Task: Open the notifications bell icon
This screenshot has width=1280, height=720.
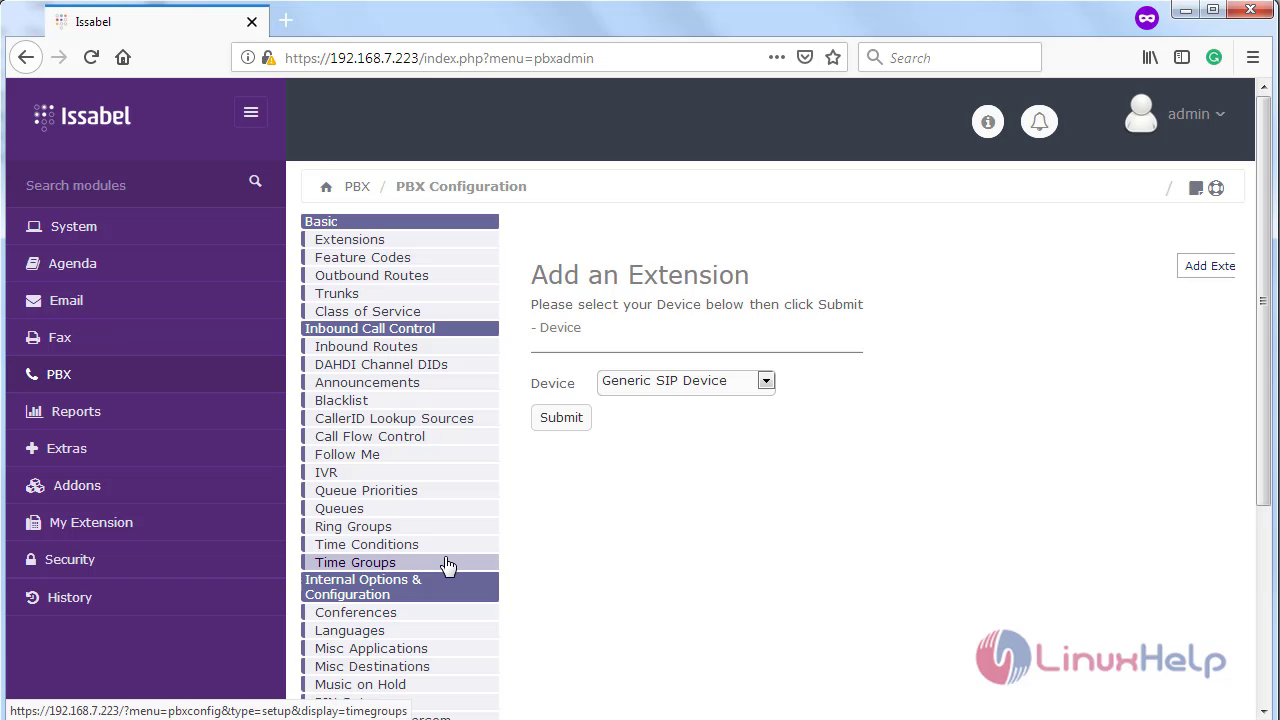Action: coord(1039,122)
